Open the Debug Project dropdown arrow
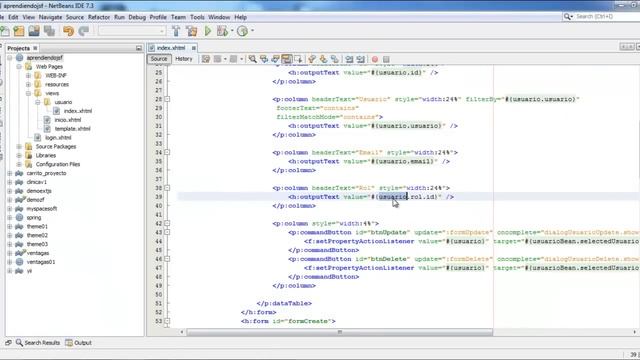640x360 pixels. click(232, 31)
